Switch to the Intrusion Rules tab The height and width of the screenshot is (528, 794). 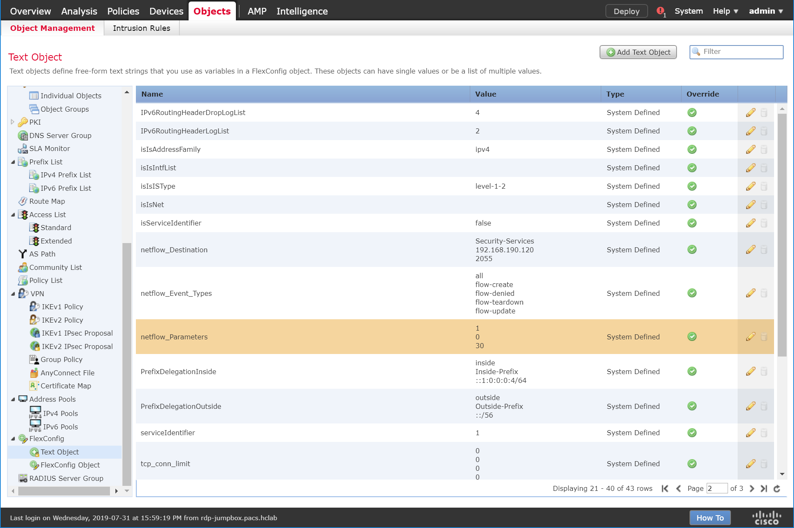point(141,28)
